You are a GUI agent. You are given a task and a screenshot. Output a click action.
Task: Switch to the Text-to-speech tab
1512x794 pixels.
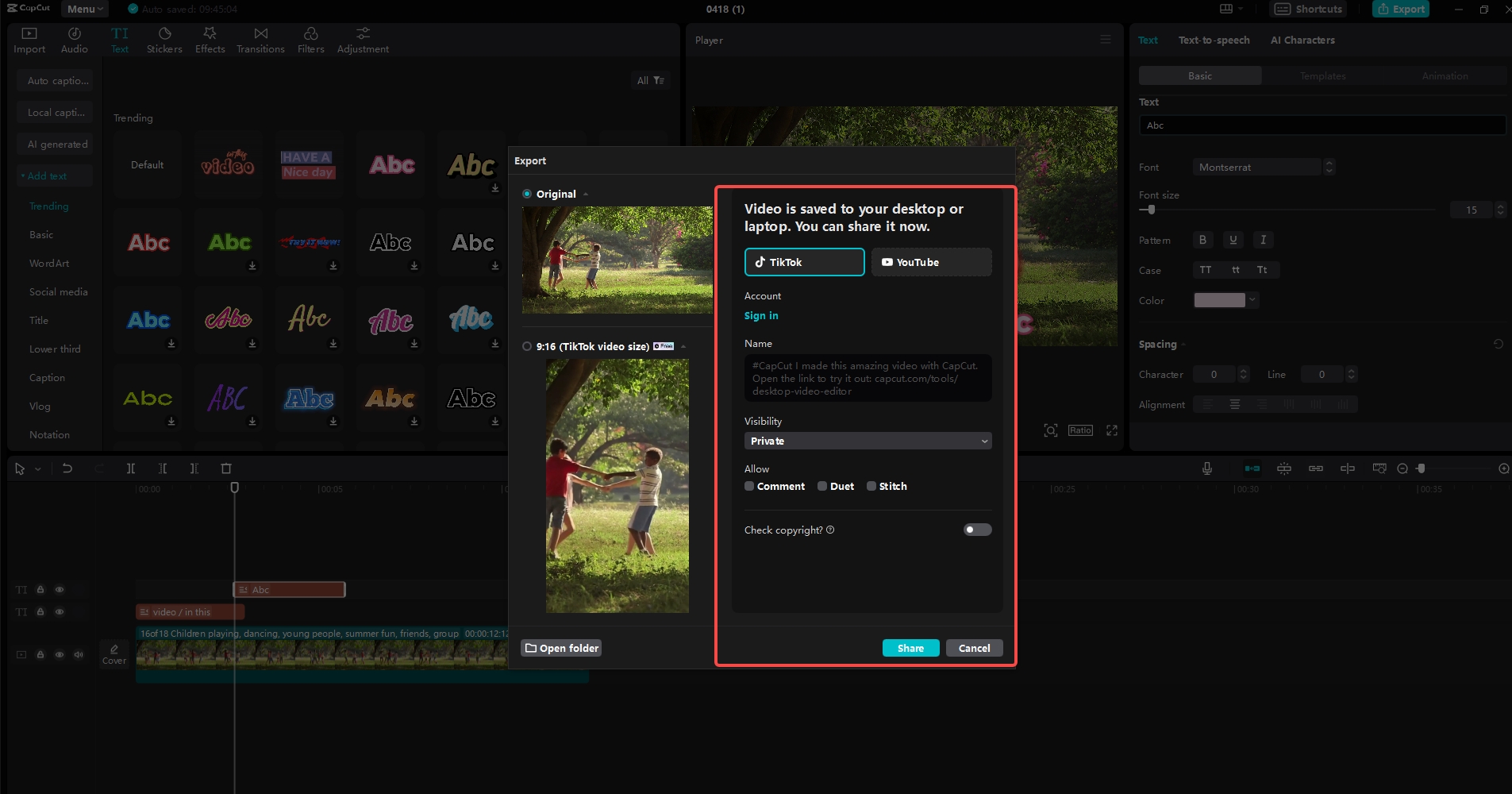[x=1214, y=40]
